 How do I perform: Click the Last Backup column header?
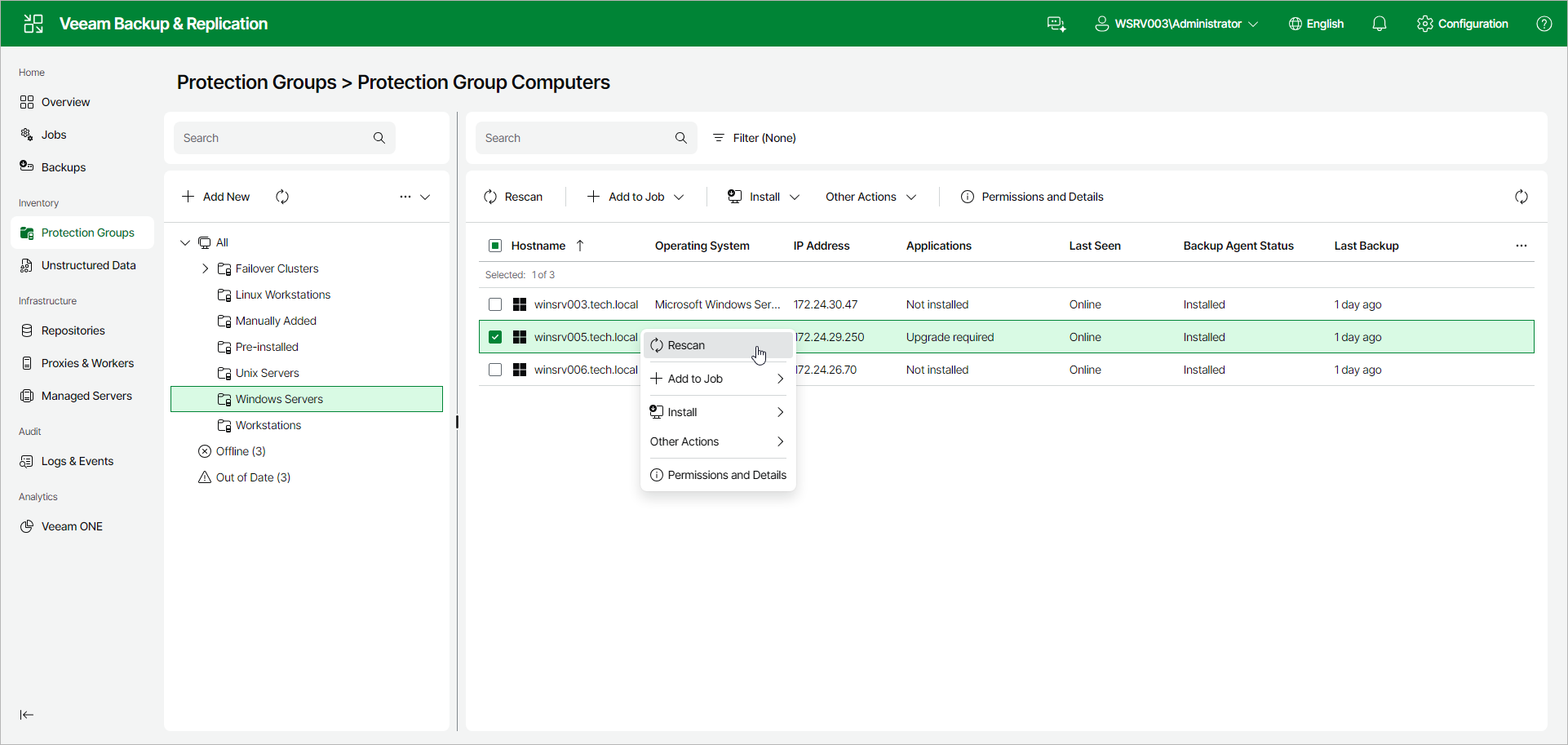click(1366, 246)
